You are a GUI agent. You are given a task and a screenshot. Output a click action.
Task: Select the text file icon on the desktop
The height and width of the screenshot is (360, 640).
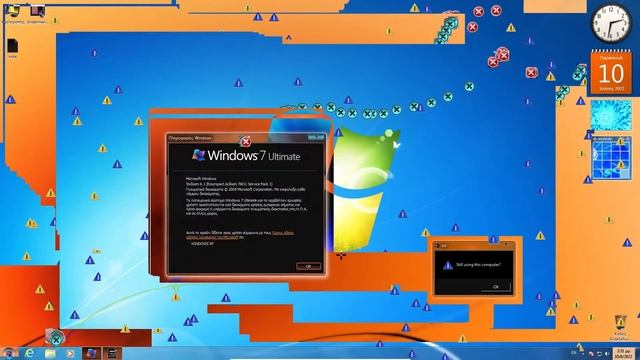(x=13, y=48)
